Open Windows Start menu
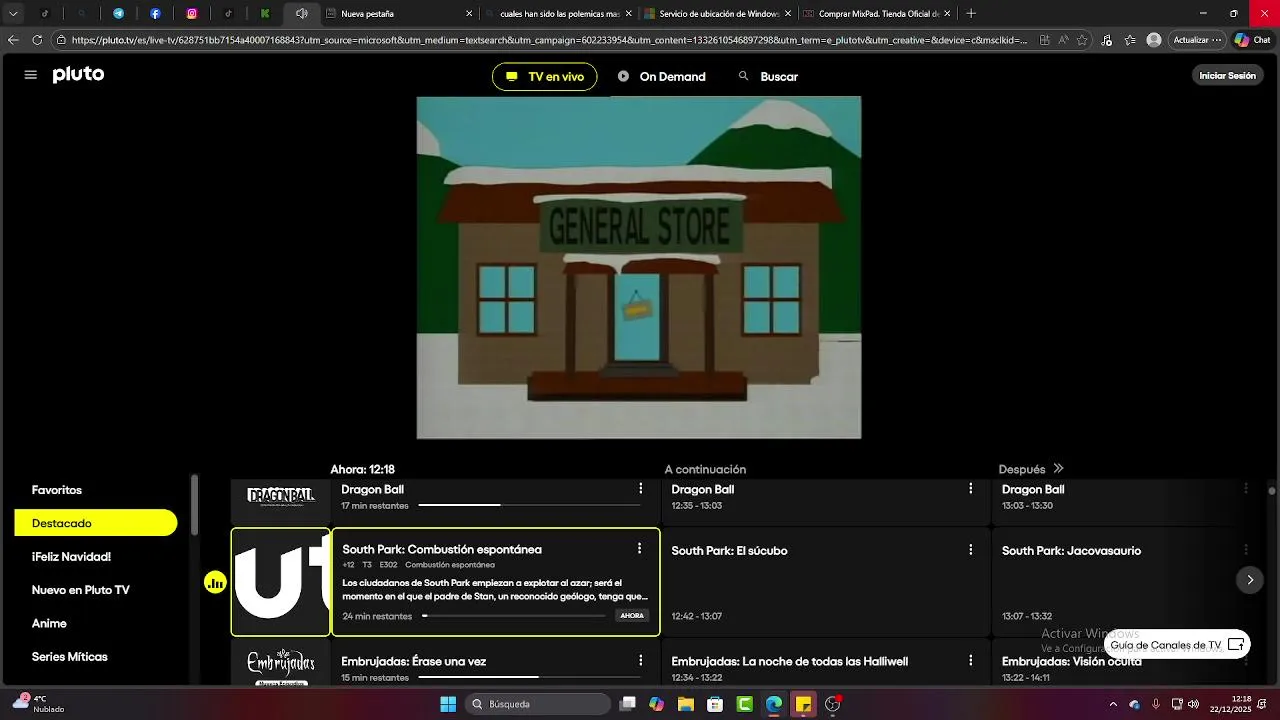This screenshot has height=720, width=1280. (x=448, y=704)
